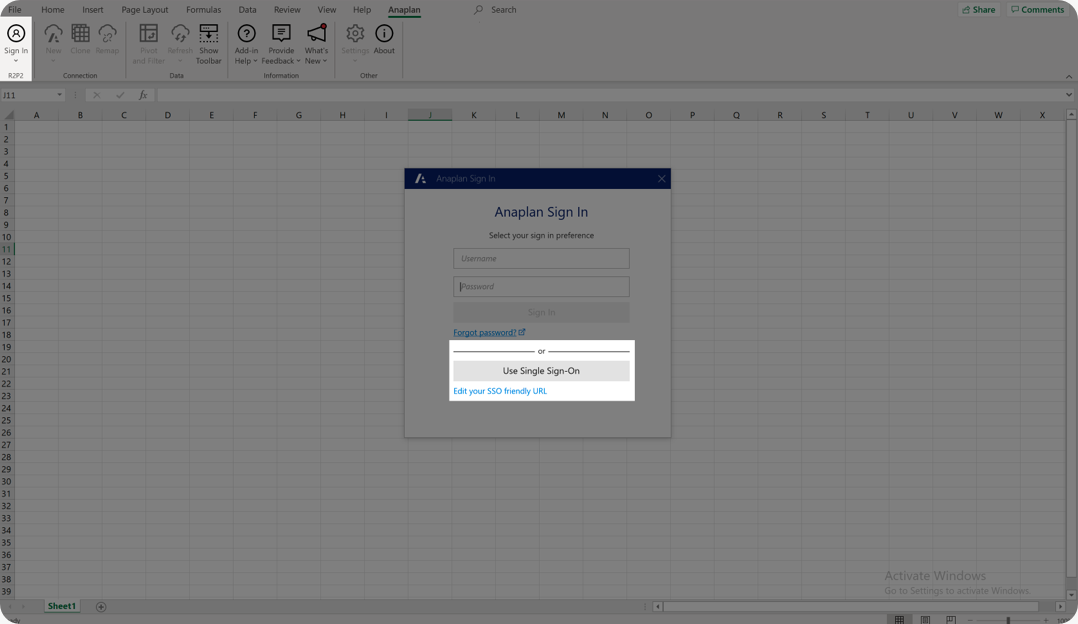Click the Refresh data icon

[x=179, y=34]
